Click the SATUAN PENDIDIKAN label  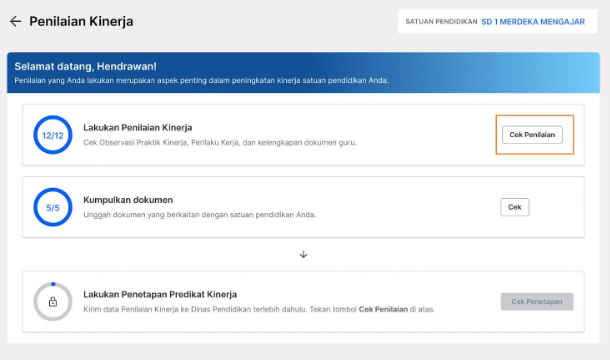[441, 22]
